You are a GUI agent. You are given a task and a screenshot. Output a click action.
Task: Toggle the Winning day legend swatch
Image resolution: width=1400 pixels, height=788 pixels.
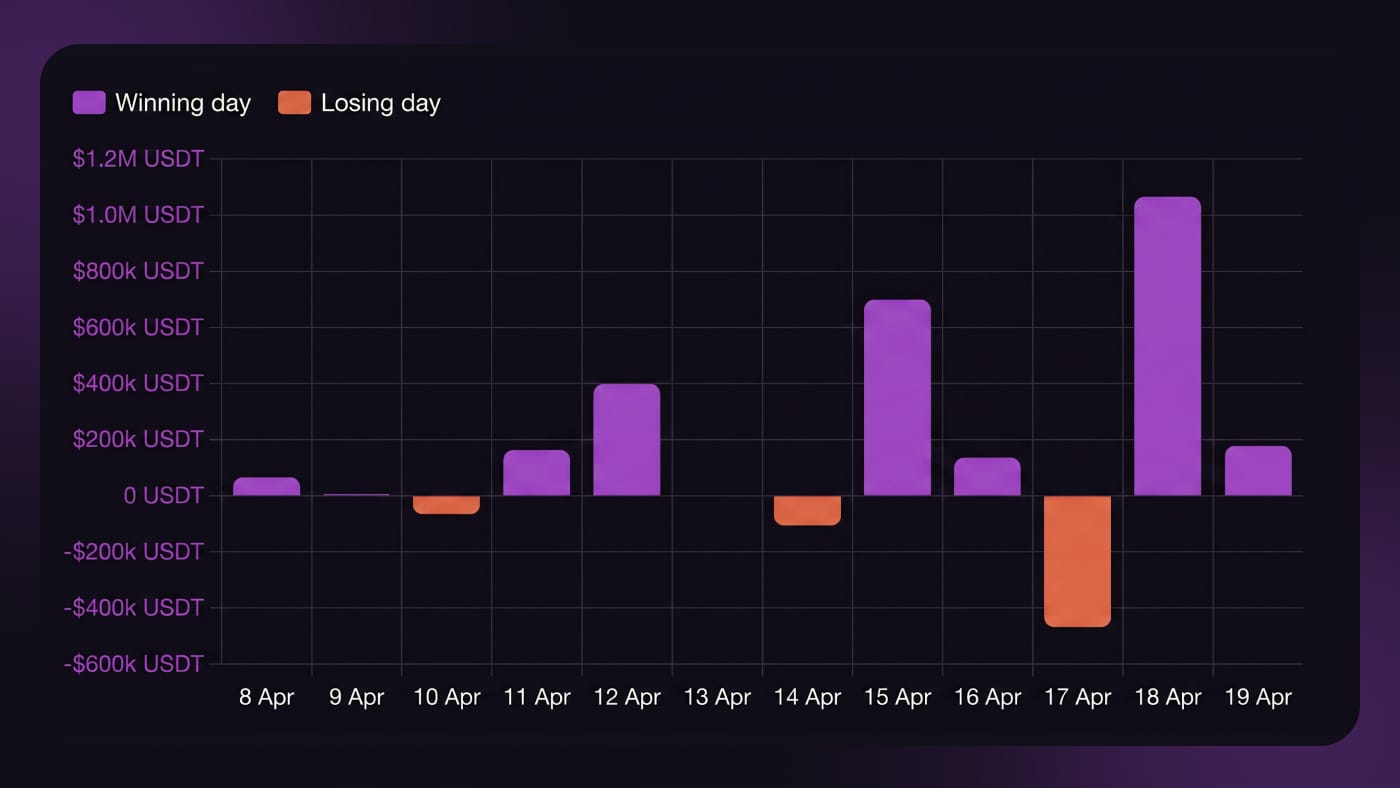click(x=89, y=102)
